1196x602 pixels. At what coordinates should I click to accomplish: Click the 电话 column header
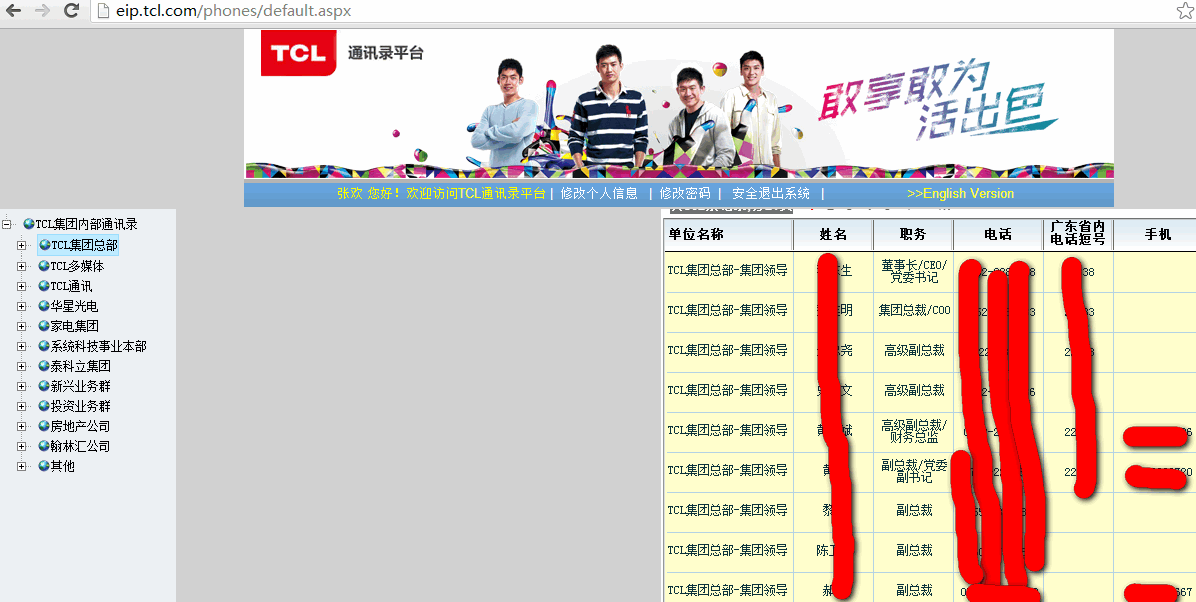click(998, 235)
